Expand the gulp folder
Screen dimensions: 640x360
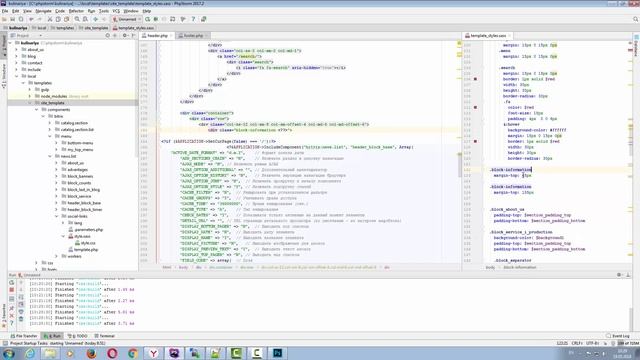pos(30,89)
